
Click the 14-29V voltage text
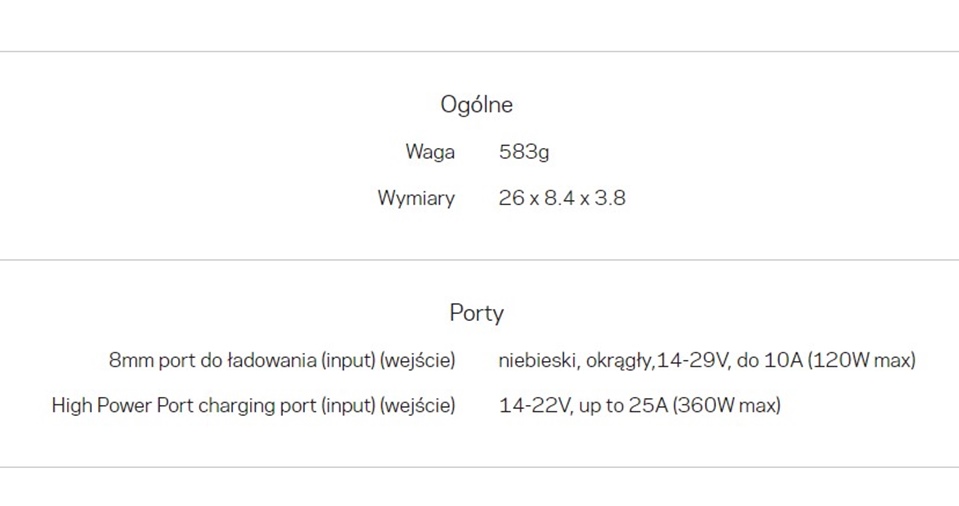click(693, 360)
